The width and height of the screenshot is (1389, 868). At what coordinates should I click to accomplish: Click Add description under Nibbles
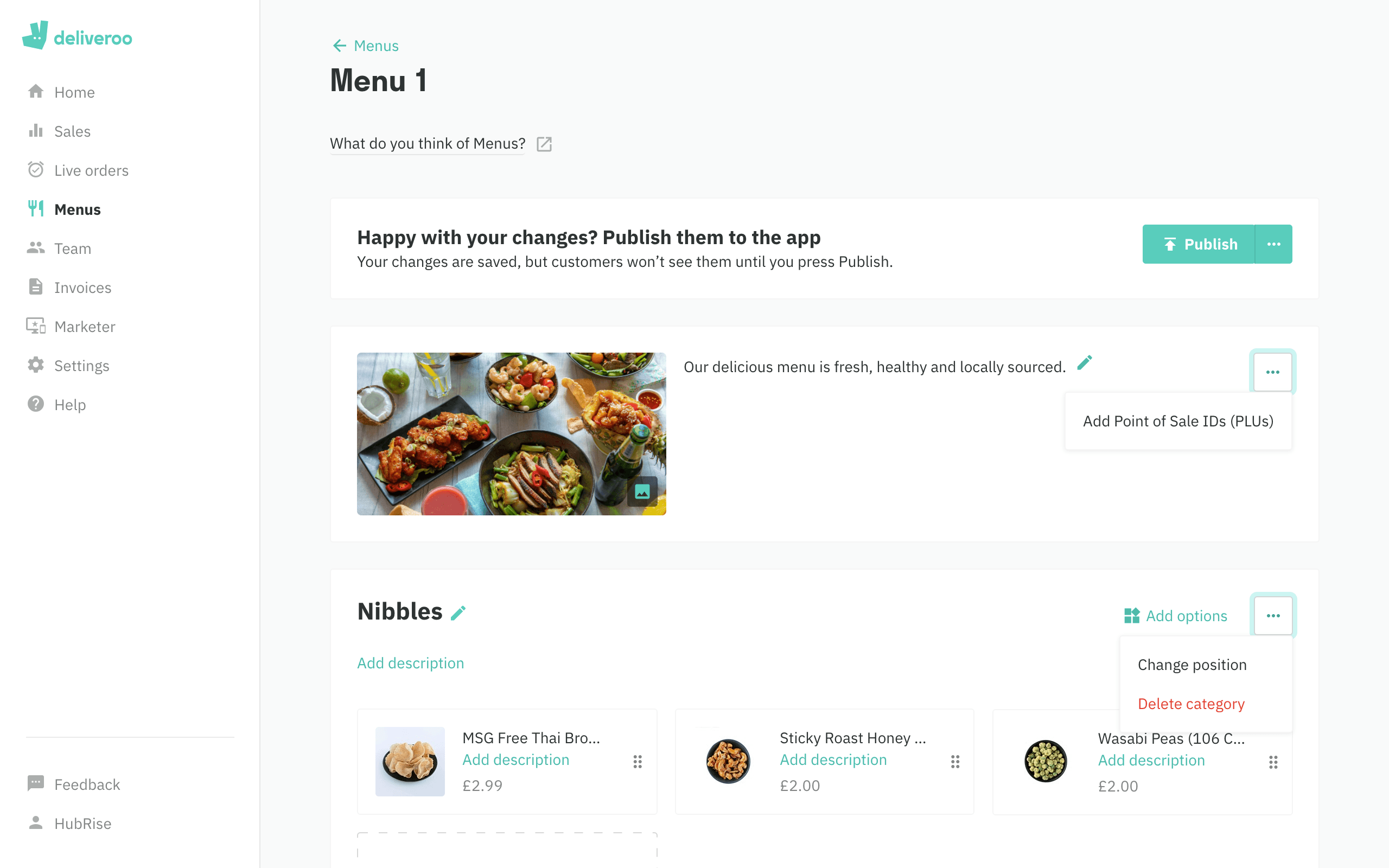410,663
